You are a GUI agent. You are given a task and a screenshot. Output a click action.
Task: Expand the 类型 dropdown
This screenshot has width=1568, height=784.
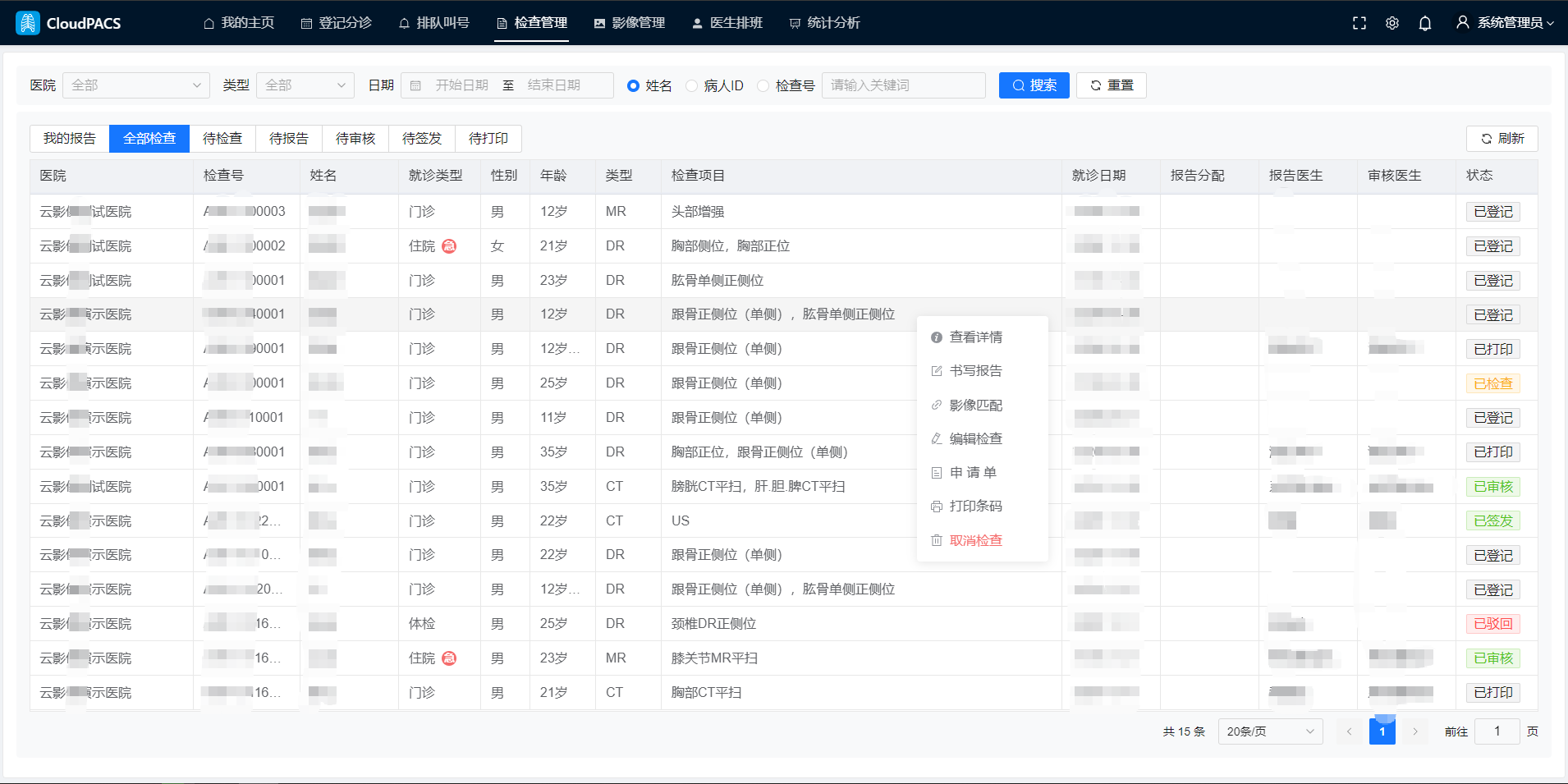tap(305, 85)
